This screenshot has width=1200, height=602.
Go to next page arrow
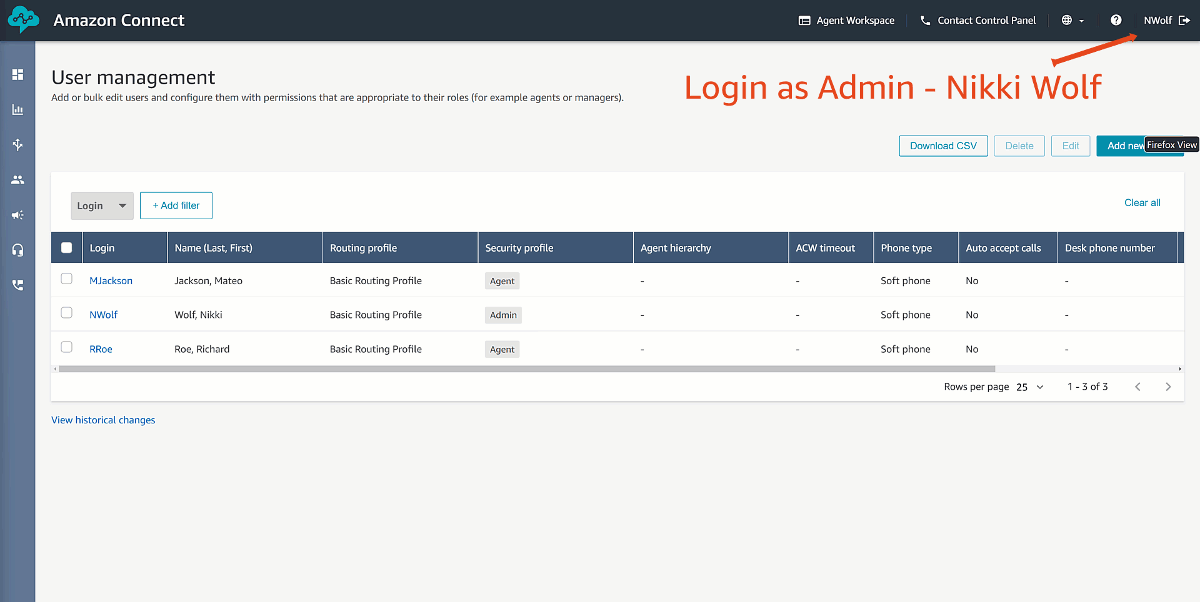(1168, 387)
